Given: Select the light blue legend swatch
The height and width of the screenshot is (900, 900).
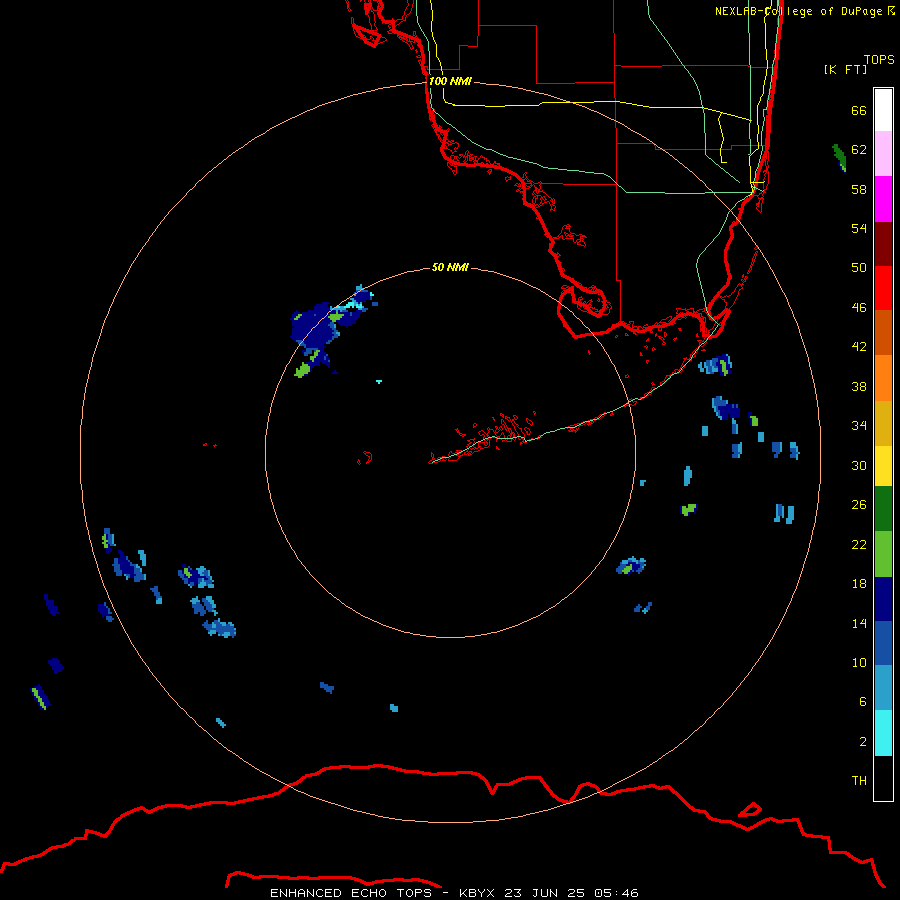Looking at the screenshot, I should (x=883, y=688).
